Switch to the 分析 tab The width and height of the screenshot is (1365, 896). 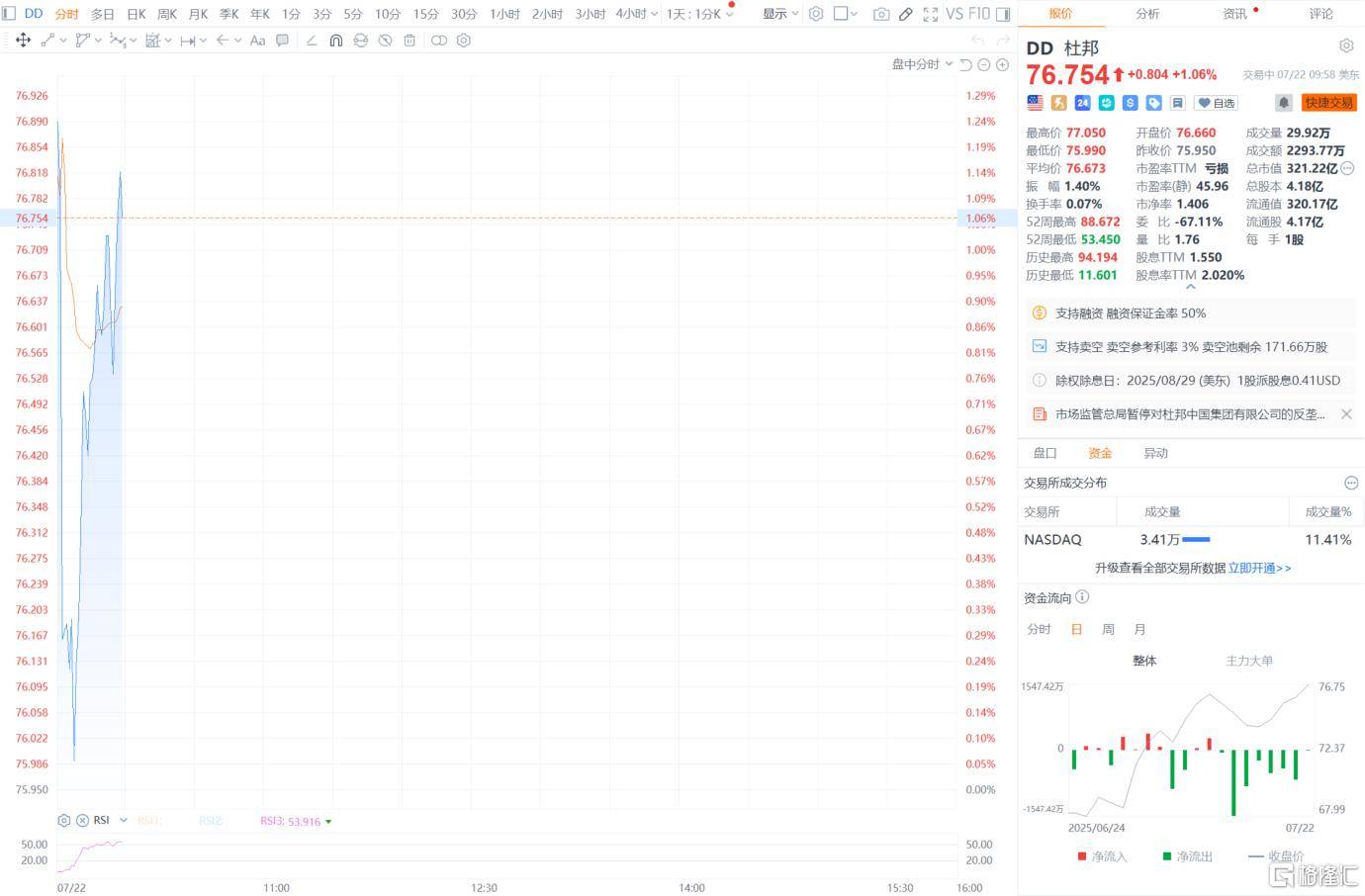[1148, 14]
